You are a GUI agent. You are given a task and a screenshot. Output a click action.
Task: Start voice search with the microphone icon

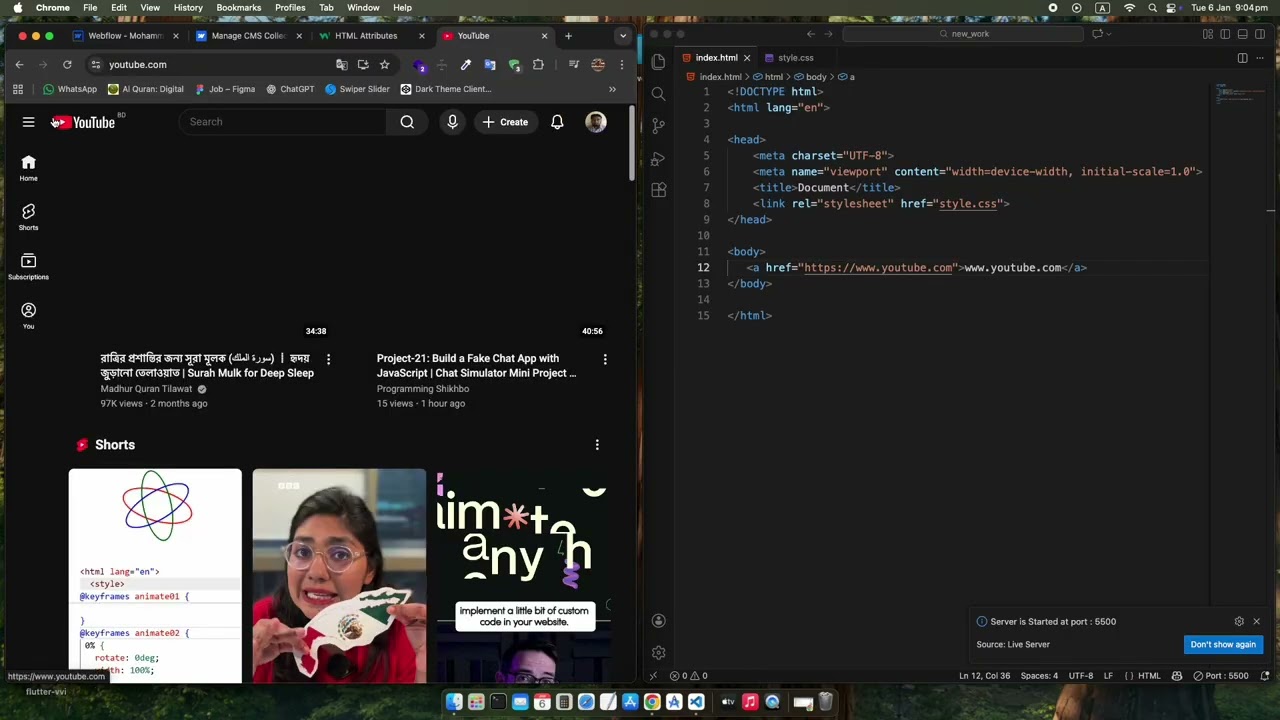tap(452, 122)
